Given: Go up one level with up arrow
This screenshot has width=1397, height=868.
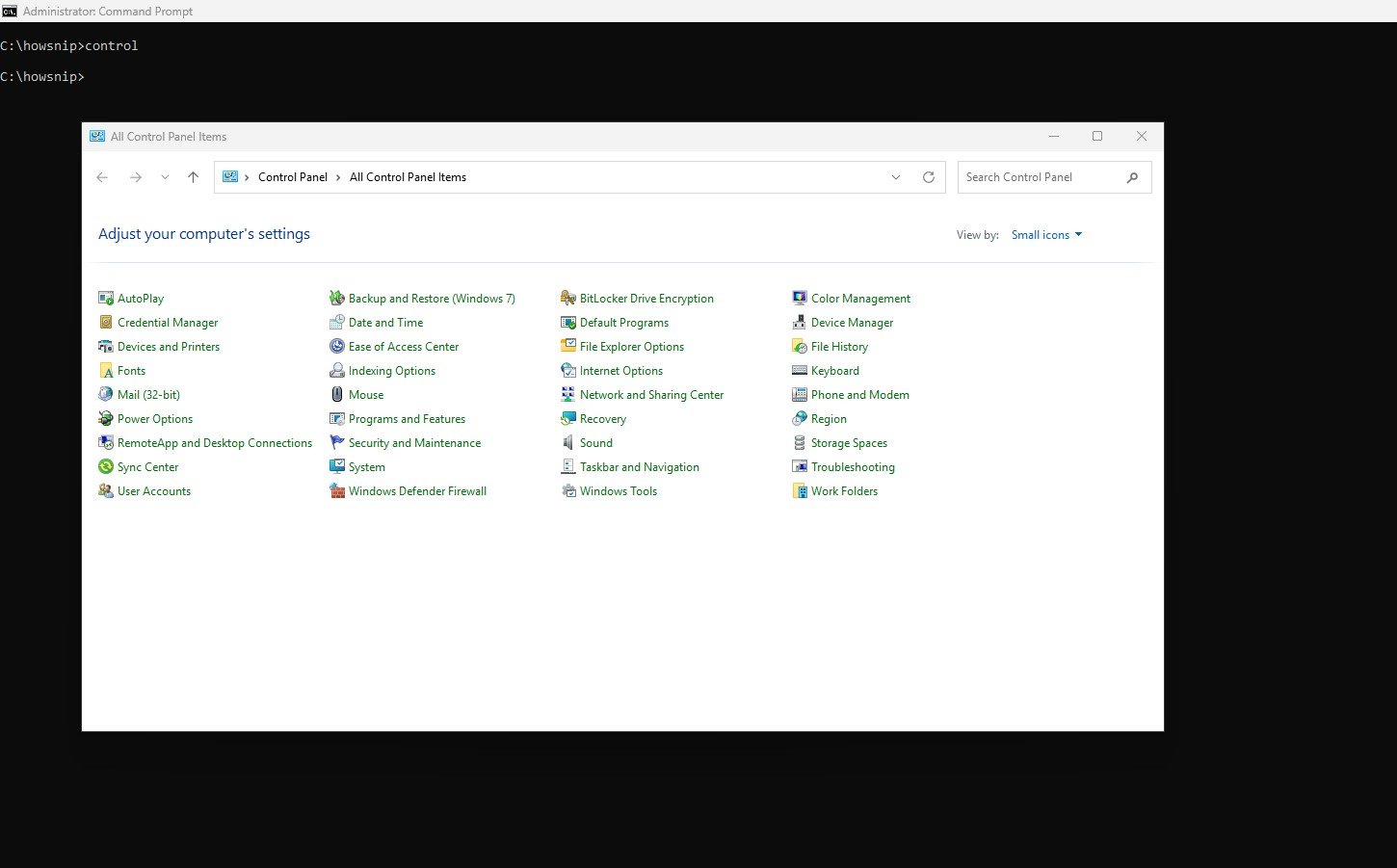Looking at the screenshot, I should tap(193, 177).
